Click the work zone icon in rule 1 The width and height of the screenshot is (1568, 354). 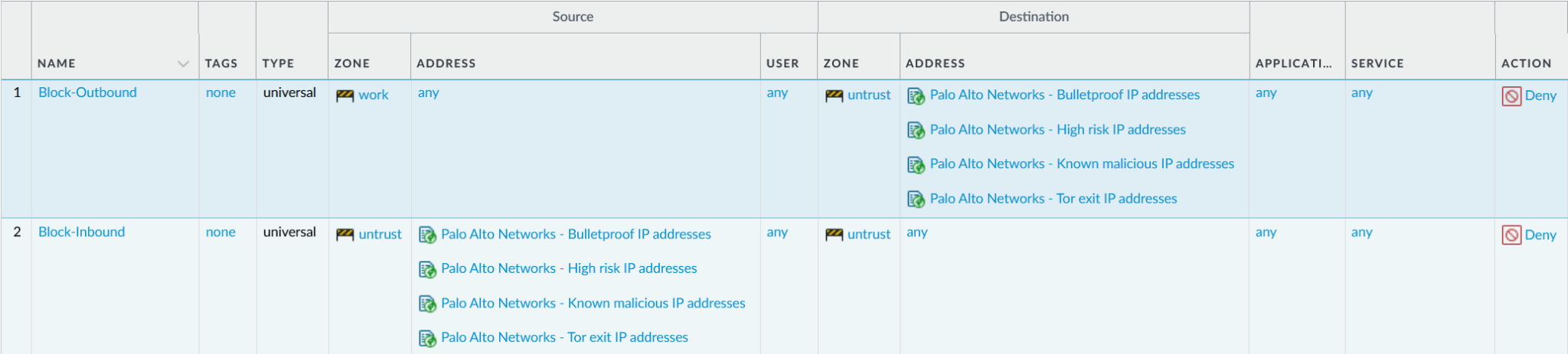[345, 96]
